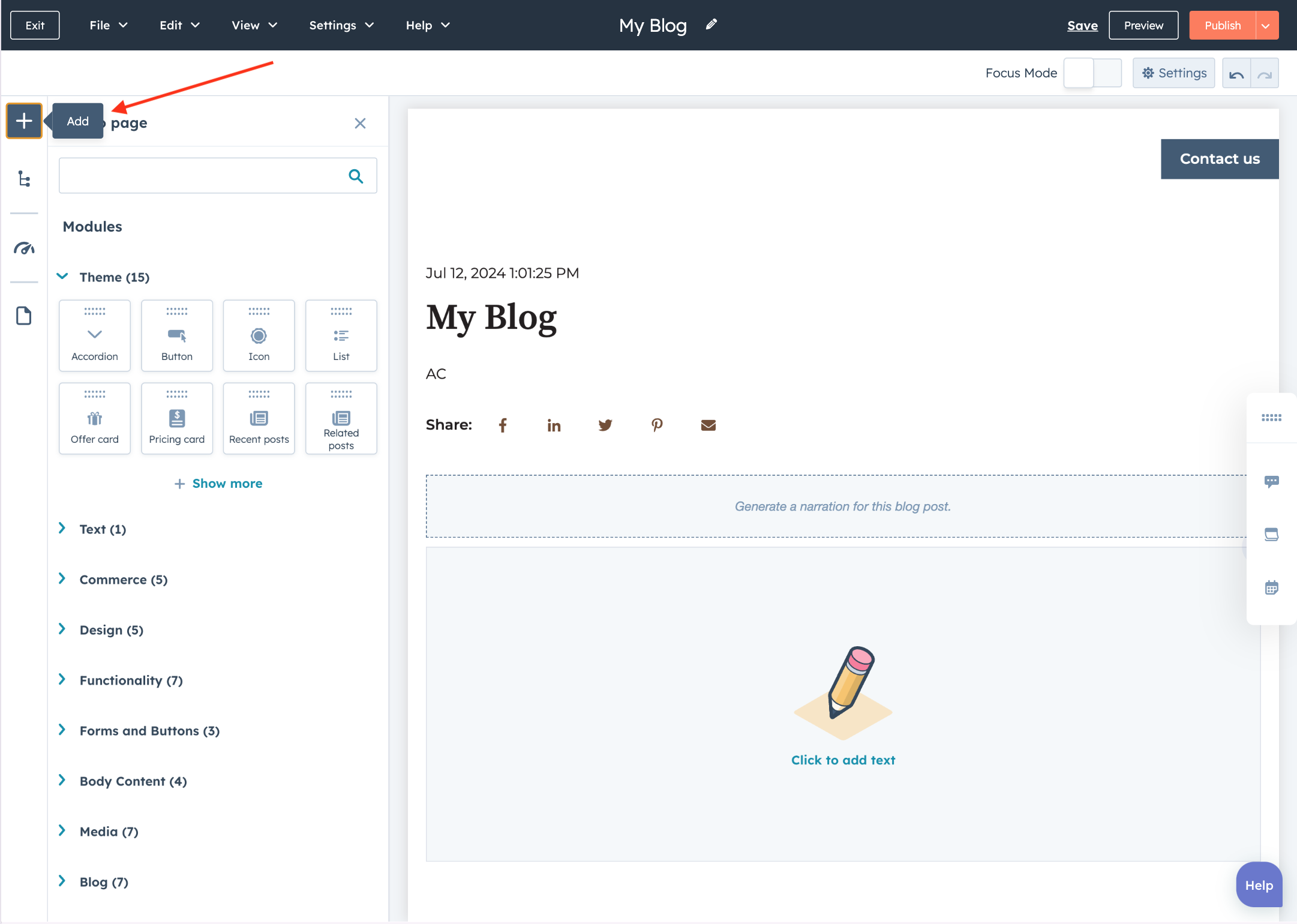Image resolution: width=1297 pixels, height=924 pixels.
Task: Select the Accordion module
Action: click(95, 335)
